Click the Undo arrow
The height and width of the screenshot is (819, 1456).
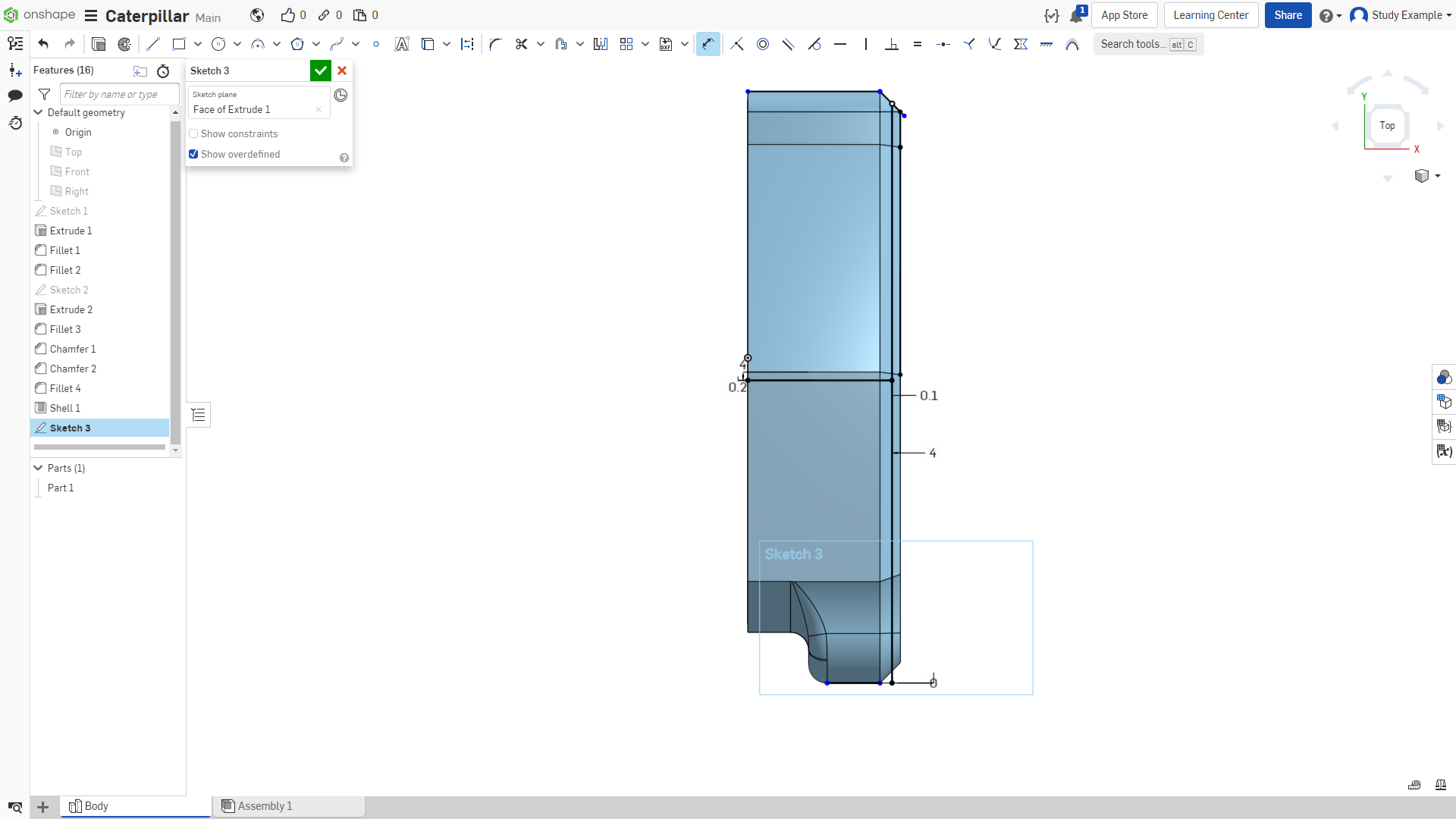43,44
